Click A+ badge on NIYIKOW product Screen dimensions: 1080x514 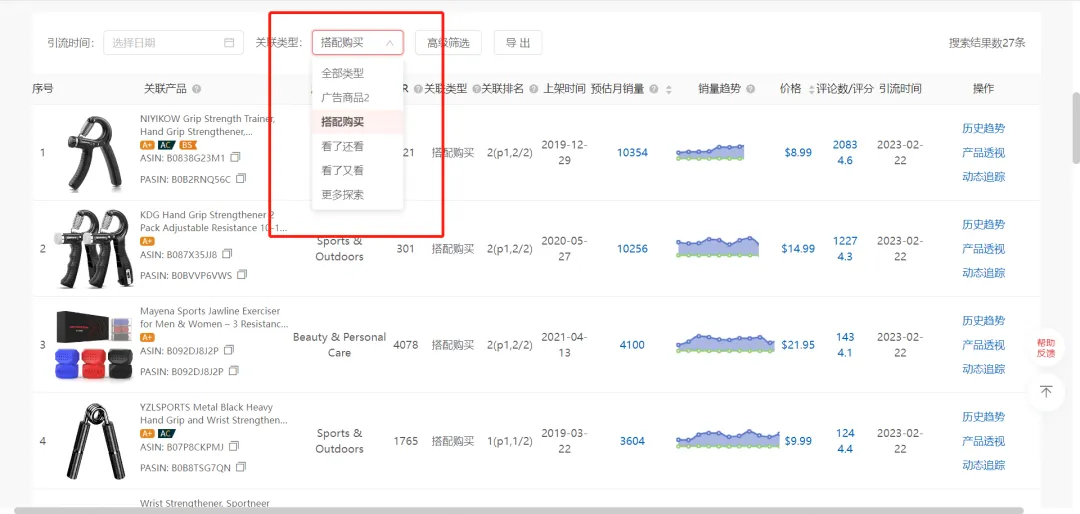(147, 145)
